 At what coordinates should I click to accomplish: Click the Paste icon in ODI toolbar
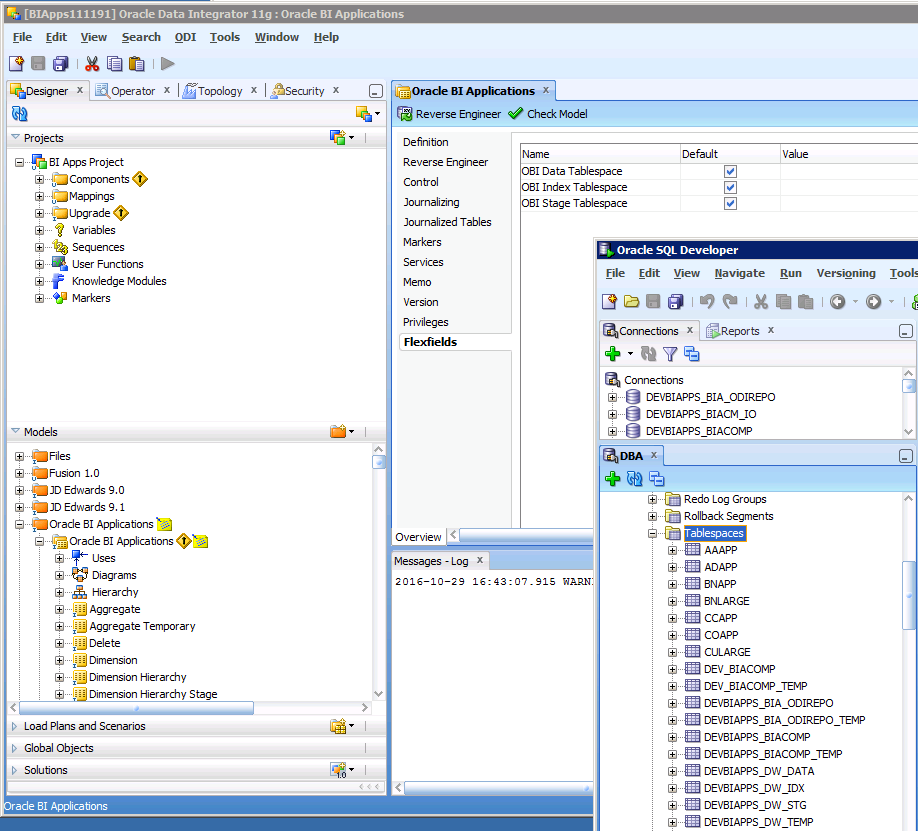(136, 63)
